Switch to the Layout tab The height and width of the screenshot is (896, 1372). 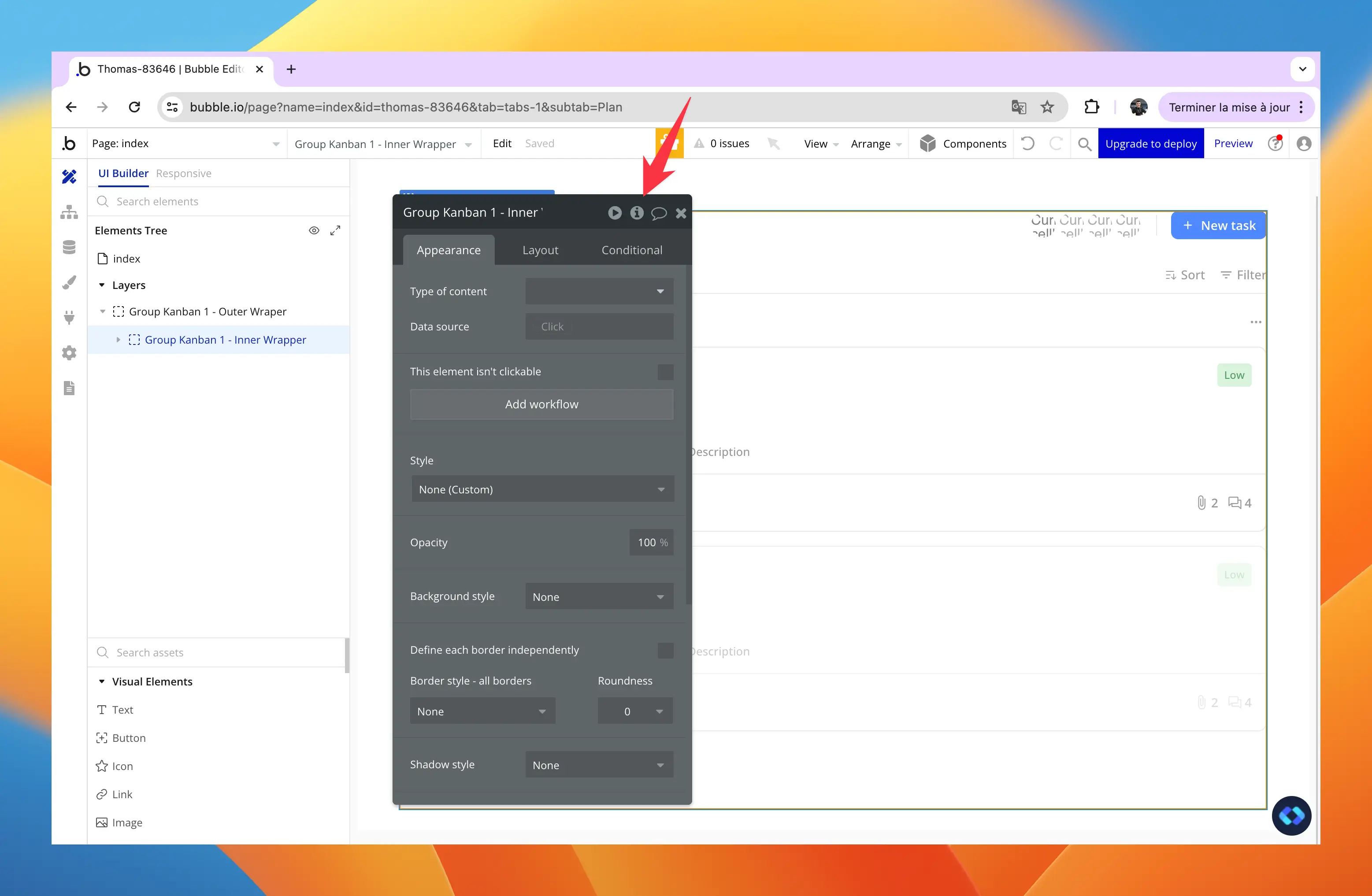(540, 249)
